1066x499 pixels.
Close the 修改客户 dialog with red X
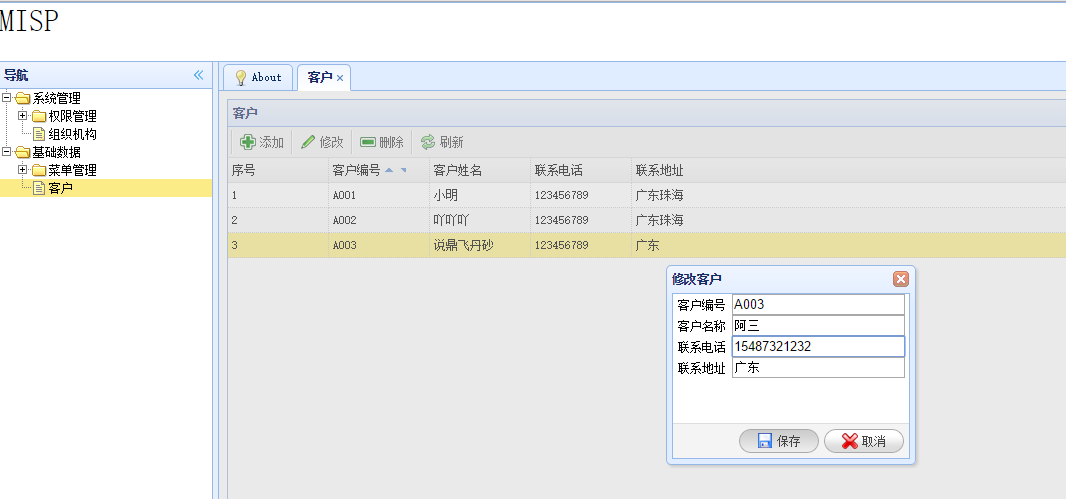(901, 279)
